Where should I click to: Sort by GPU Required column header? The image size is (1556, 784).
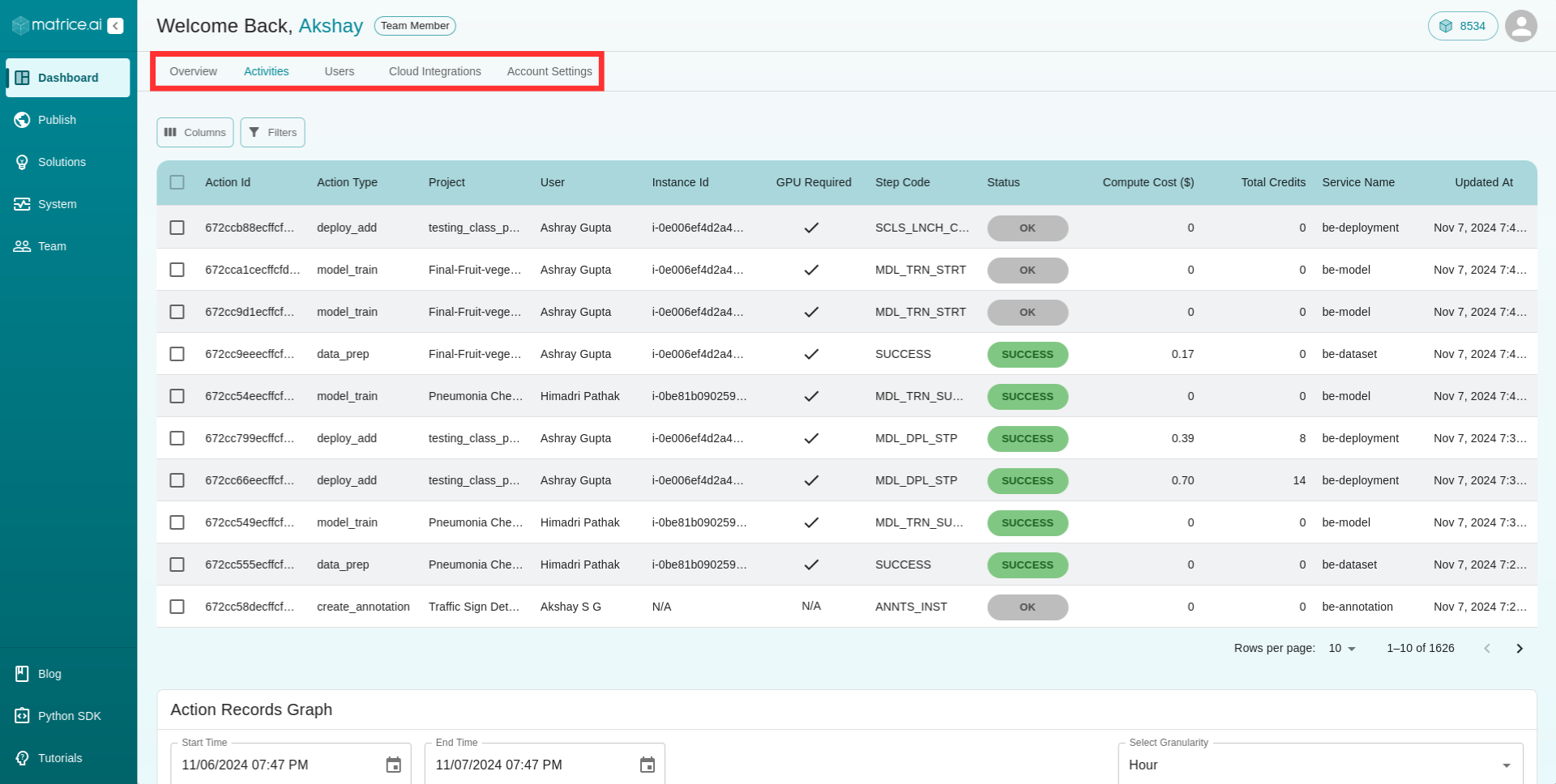[814, 182]
